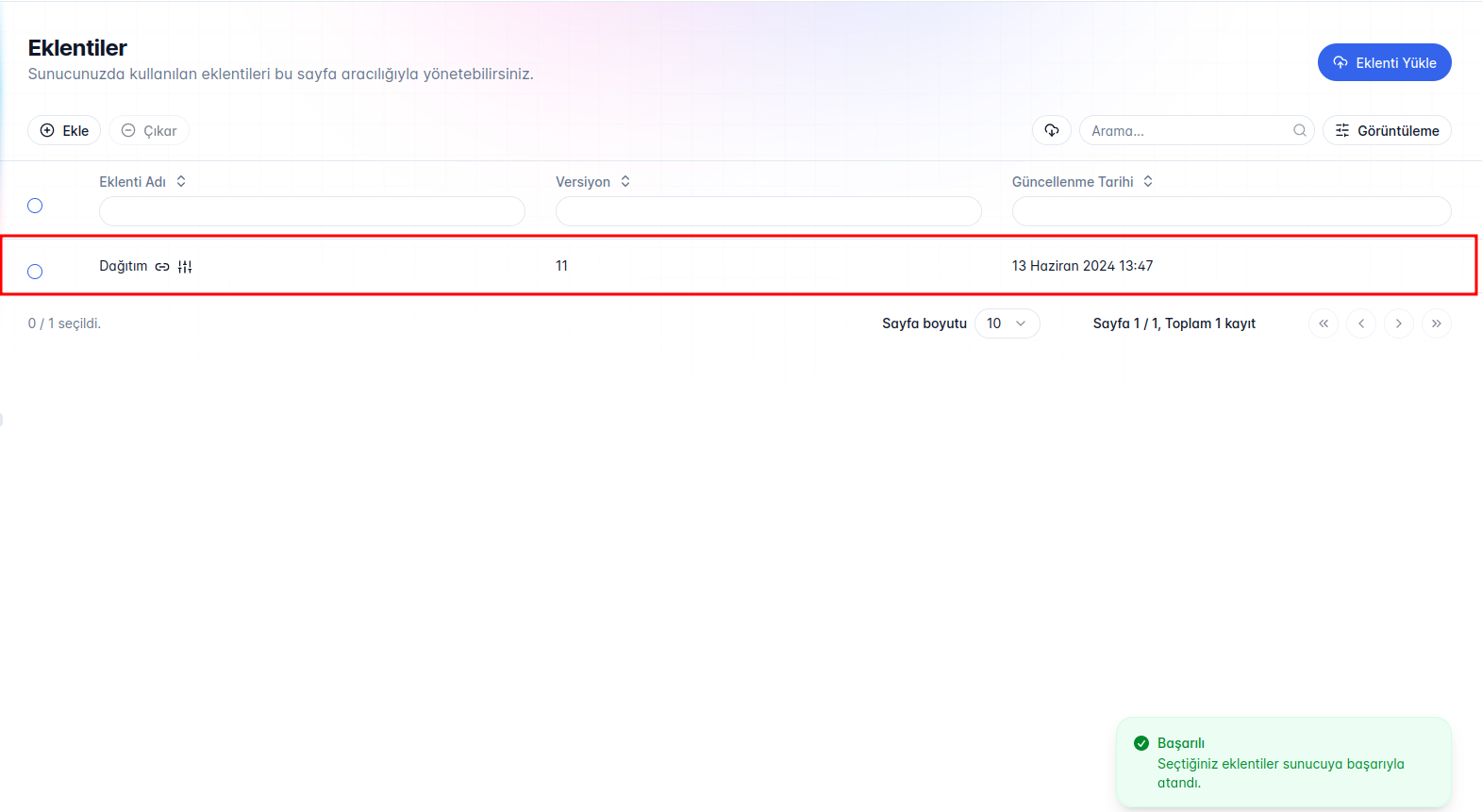This screenshot has width=1482, height=812.
Task: Click the Çıkar button
Action: point(149,130)
